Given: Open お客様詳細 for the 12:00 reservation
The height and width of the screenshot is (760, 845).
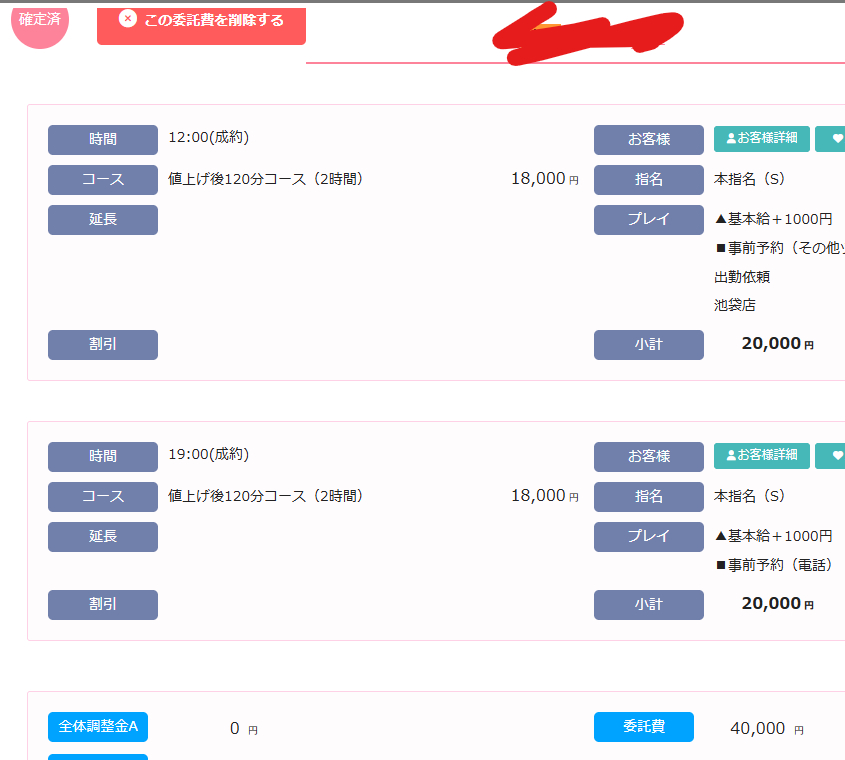Looking at the screenshot, I should 761,139.
